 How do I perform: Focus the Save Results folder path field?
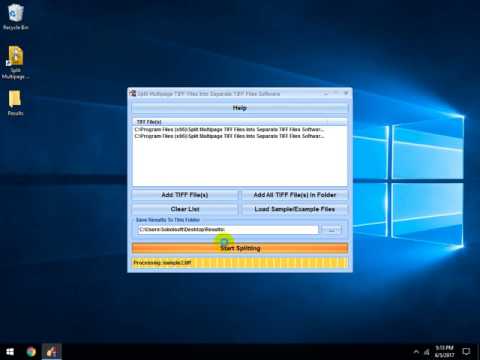(228, 230)
